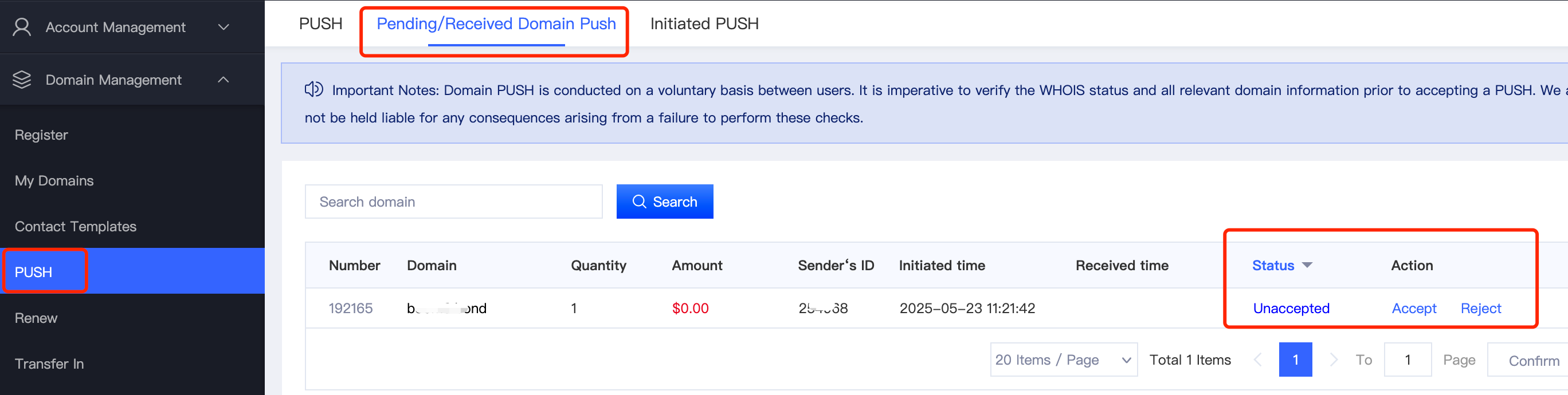The width and height of the screenshot is (1568, 395).
Task: Click the Status sort arrow icon
Action: [1307, 266]
